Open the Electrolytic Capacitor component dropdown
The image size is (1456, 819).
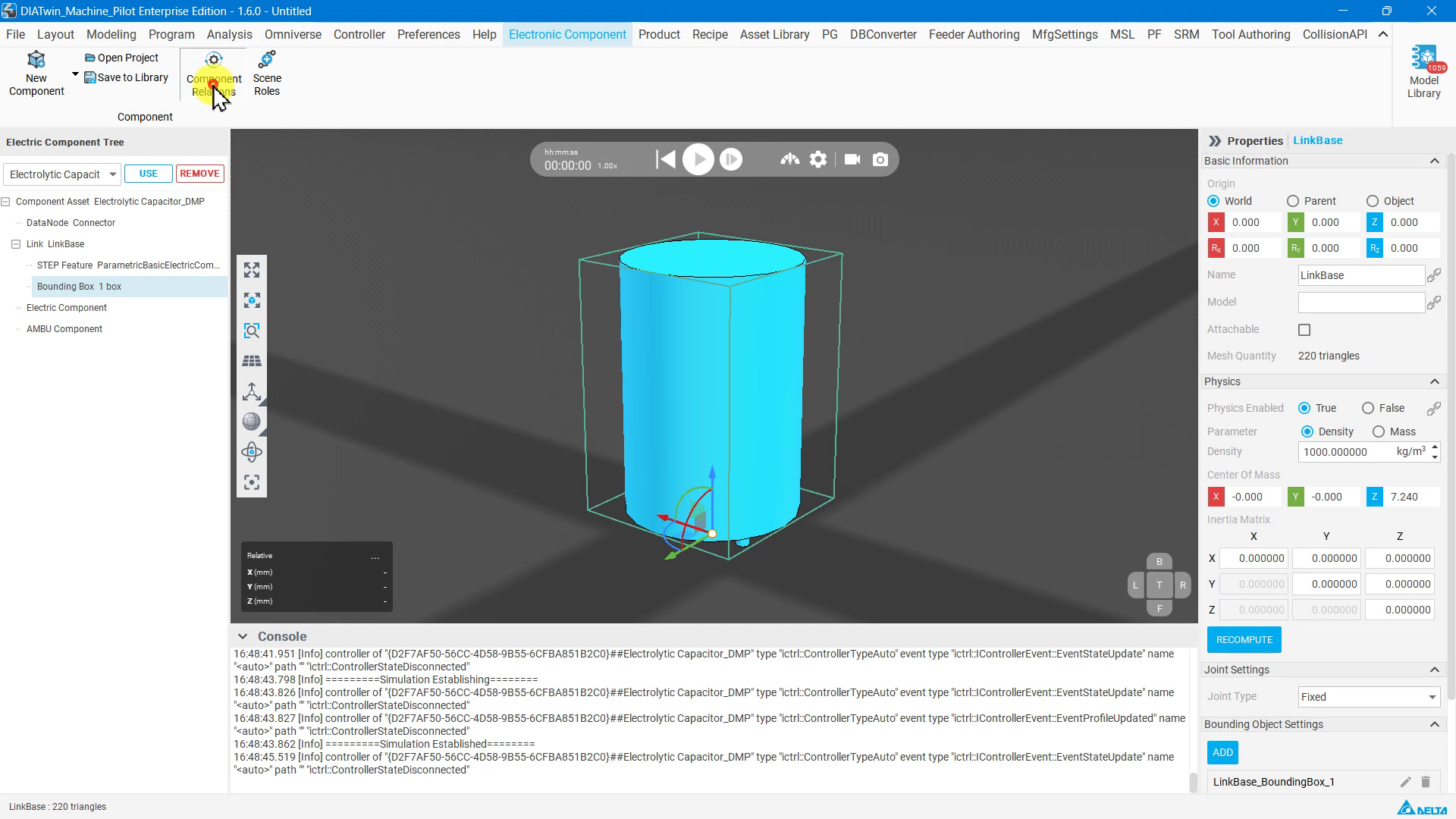click(62, 174)
